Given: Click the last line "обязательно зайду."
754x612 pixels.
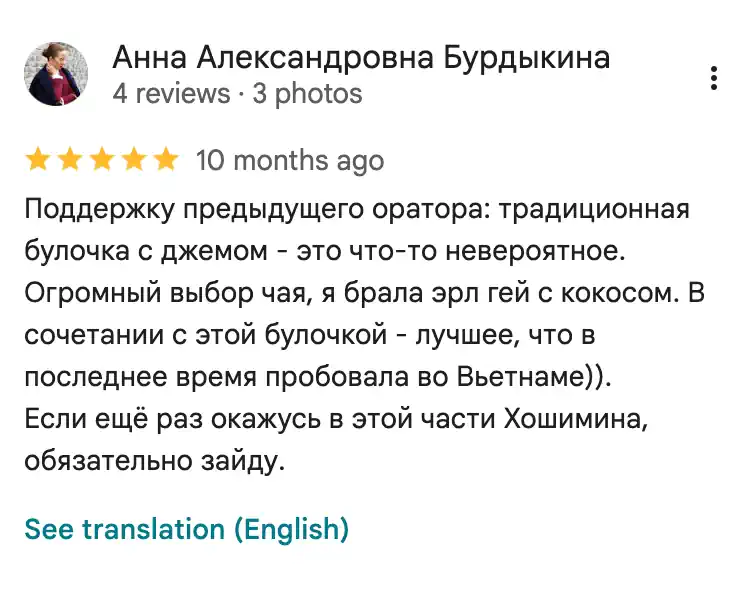Looking at the screenshot, I should [x=155, y=461].
